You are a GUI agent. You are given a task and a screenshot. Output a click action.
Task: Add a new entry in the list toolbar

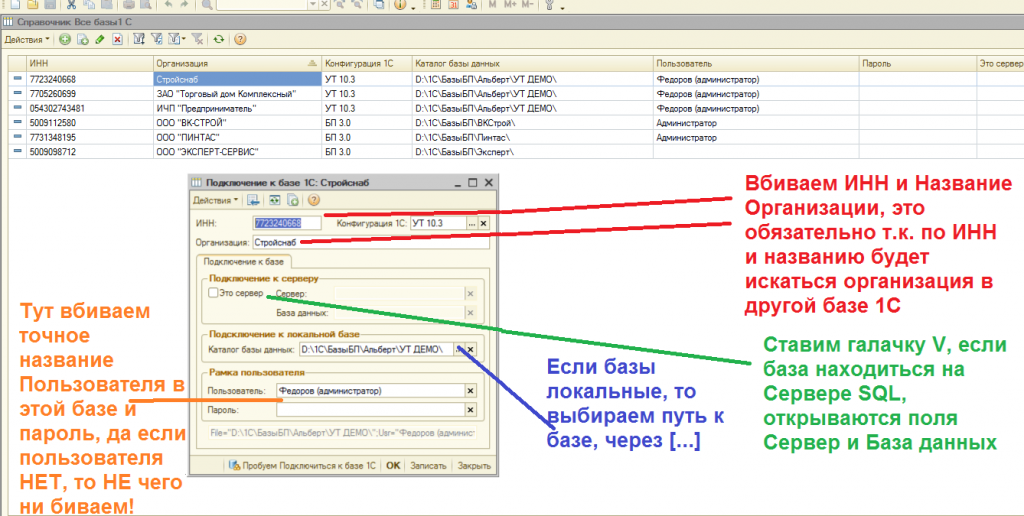point(65,40)
